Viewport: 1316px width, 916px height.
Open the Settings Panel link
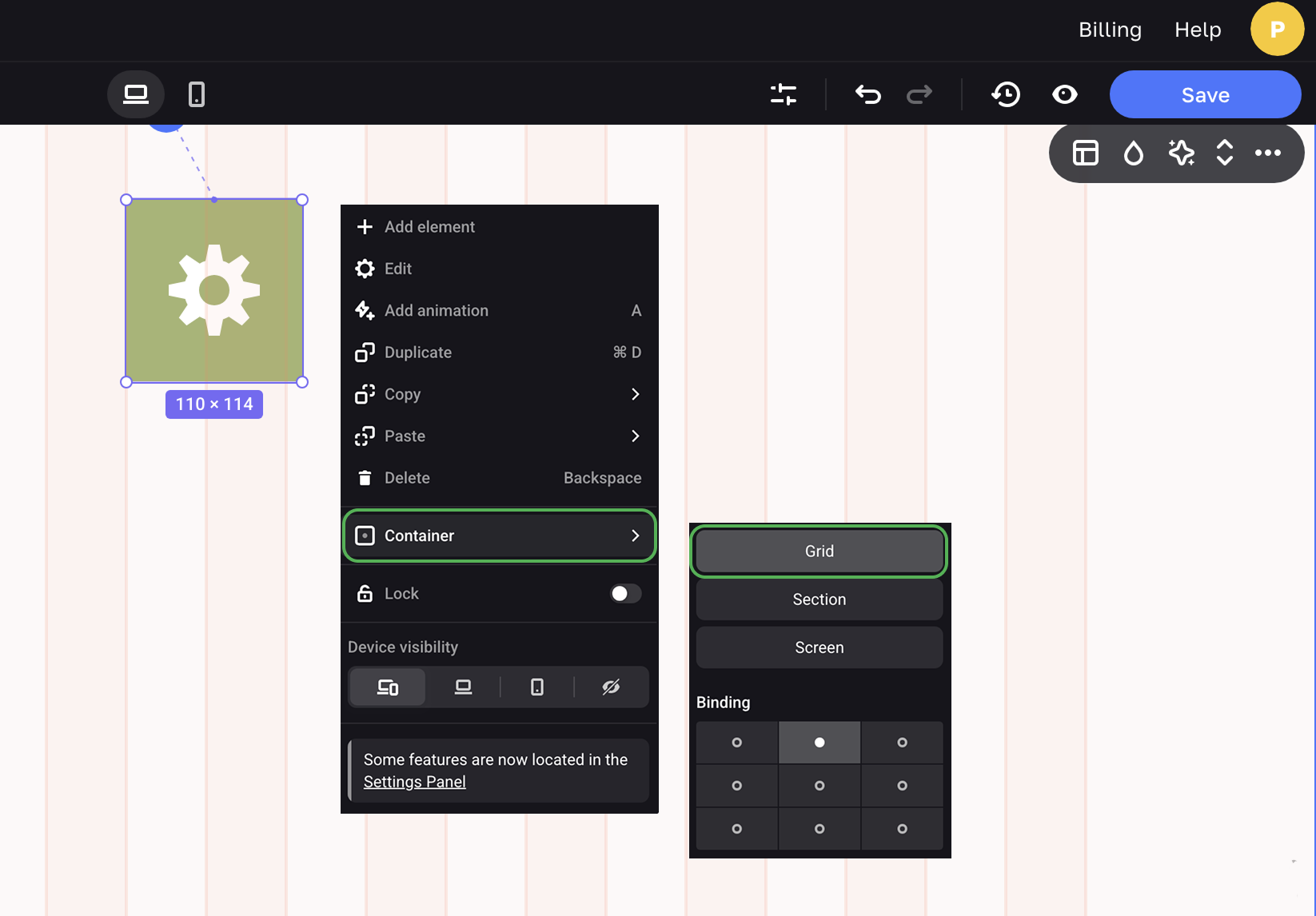click(x=414, y=782)
